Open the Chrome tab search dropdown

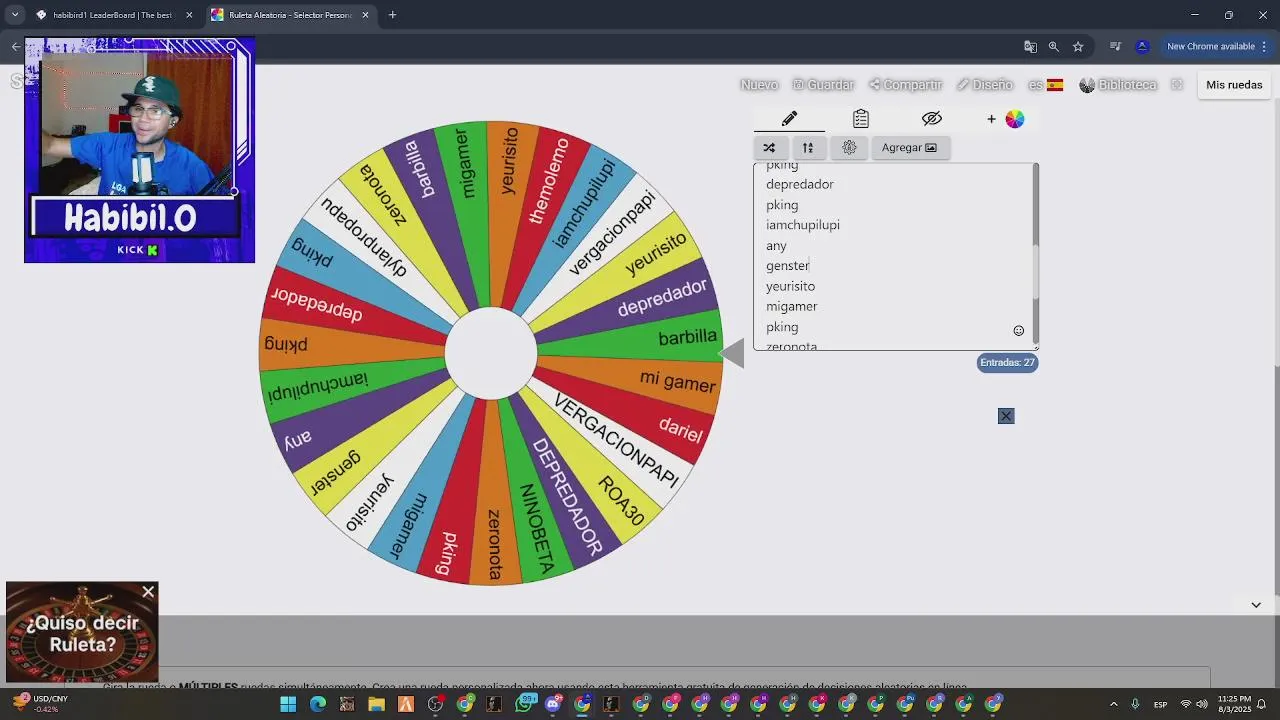click(x=15, y=15)
